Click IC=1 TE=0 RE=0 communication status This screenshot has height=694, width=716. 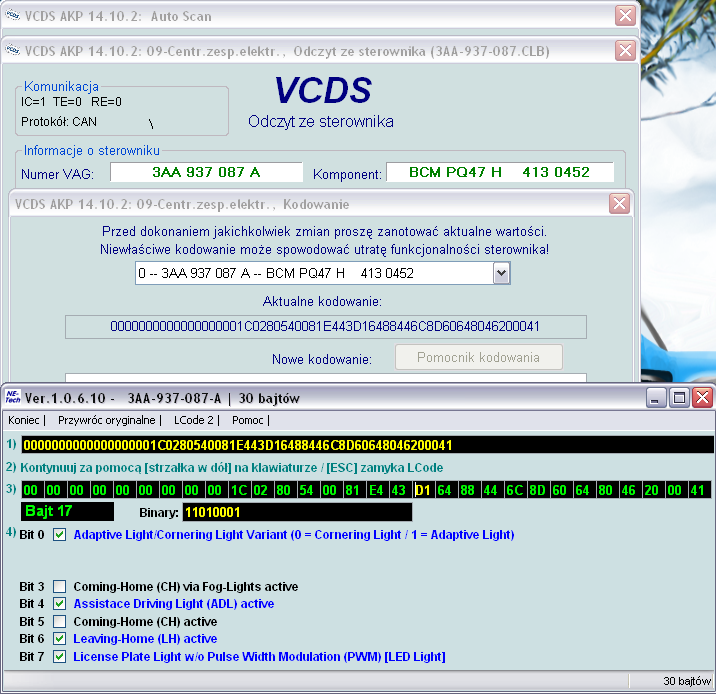[71, 102]
